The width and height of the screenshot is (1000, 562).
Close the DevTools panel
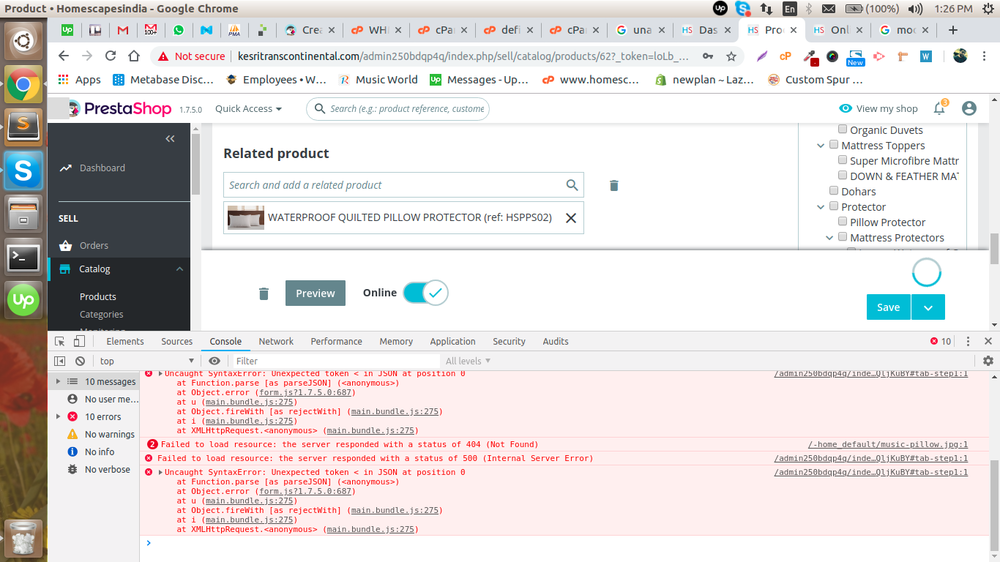[988, 341]
